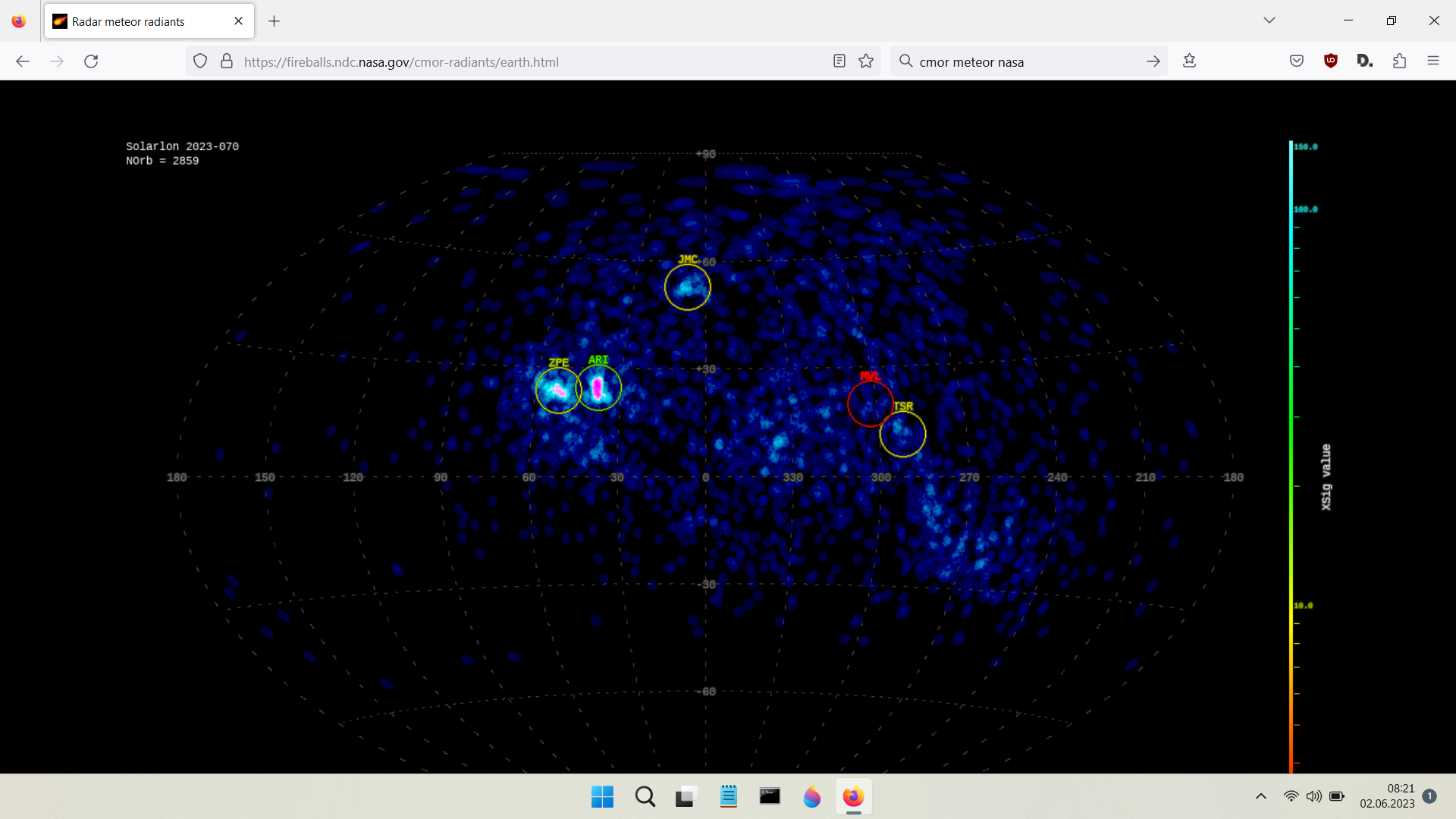Open the terminal taskbar app

pos(770,797)
